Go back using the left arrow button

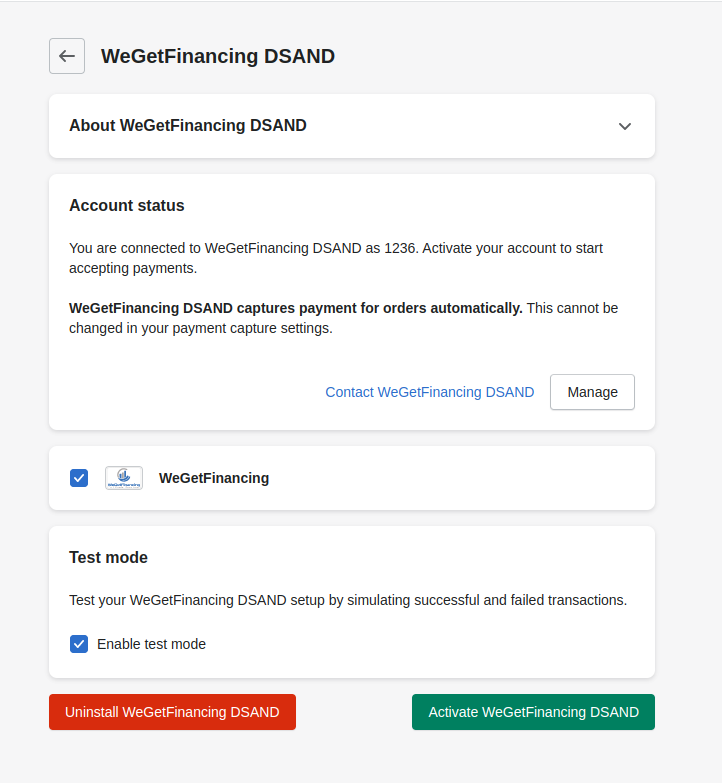[67, 56]
